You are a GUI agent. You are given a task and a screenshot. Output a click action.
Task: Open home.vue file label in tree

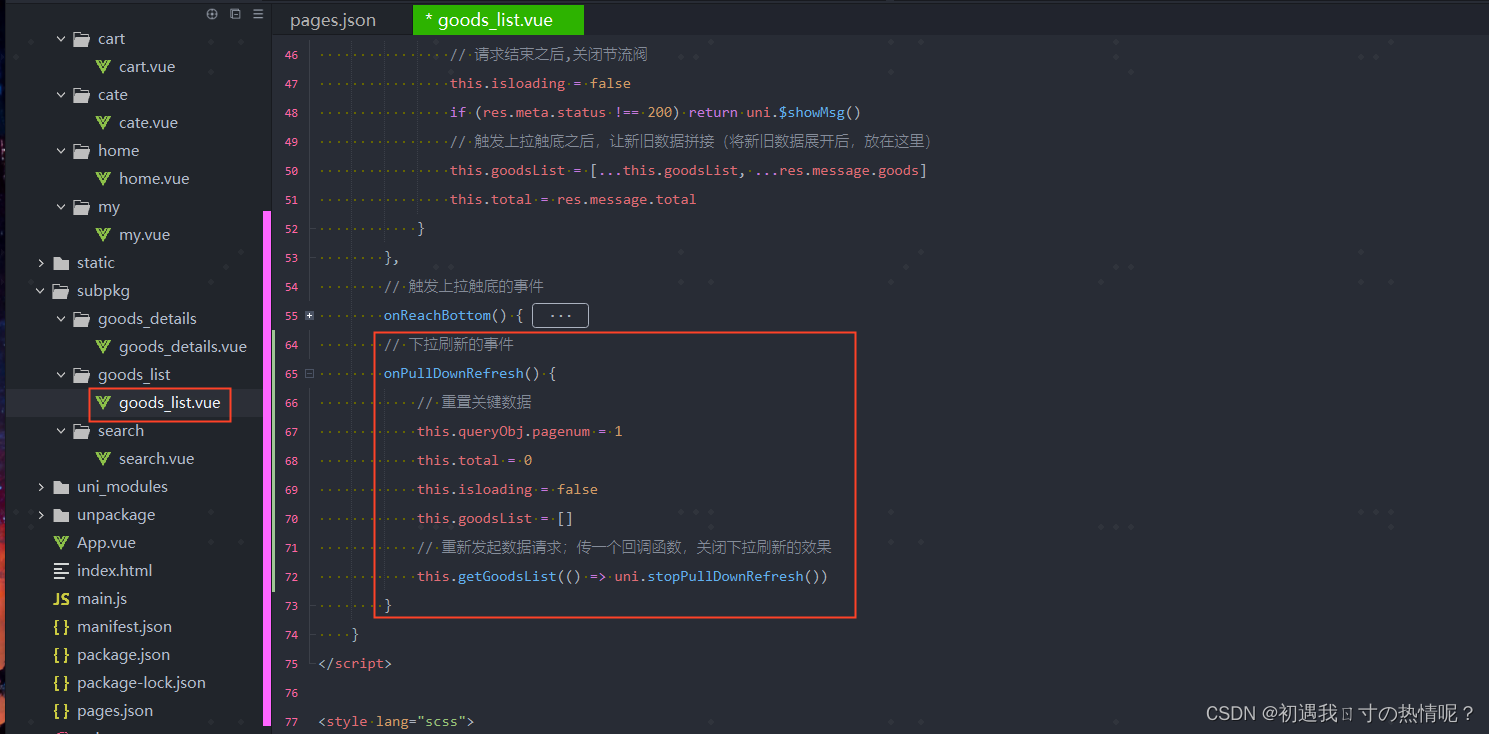154,179
